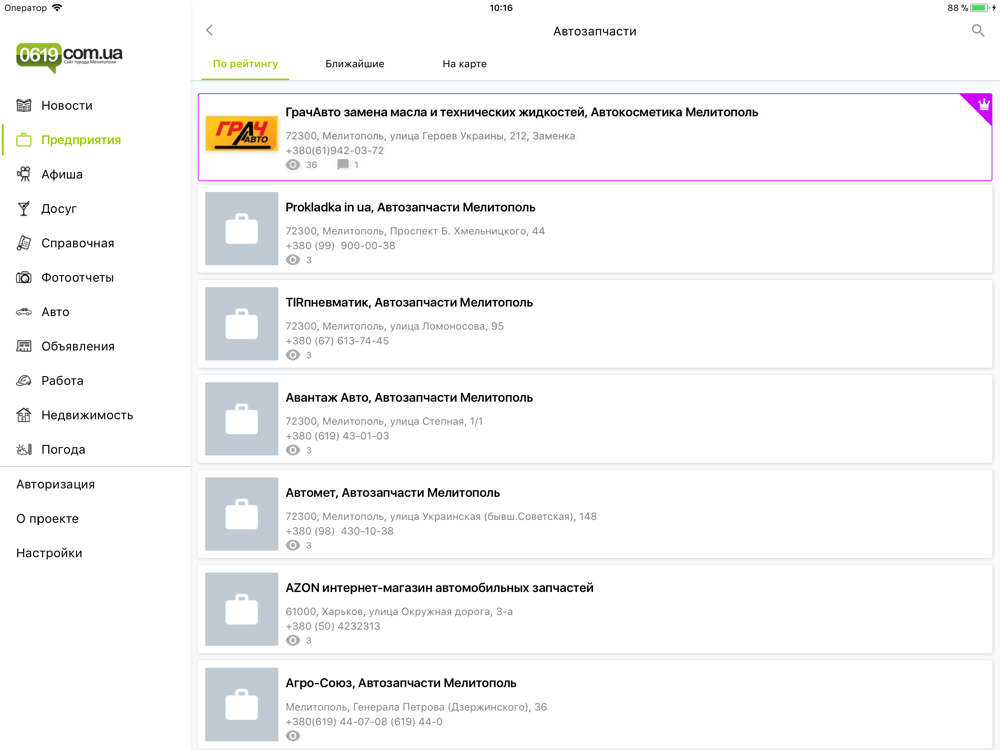
Task: Click the views eye icon on TIRпневматик
Action: click(x=293, y=355)
